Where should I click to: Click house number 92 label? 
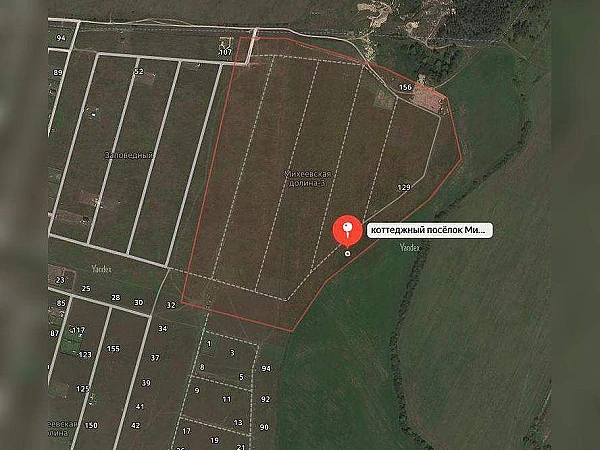coord(265,399)
